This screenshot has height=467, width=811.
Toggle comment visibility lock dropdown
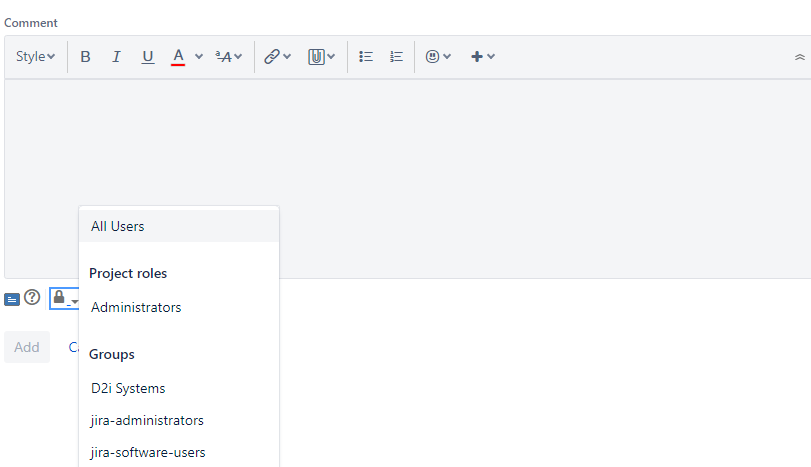click(65, 298)
